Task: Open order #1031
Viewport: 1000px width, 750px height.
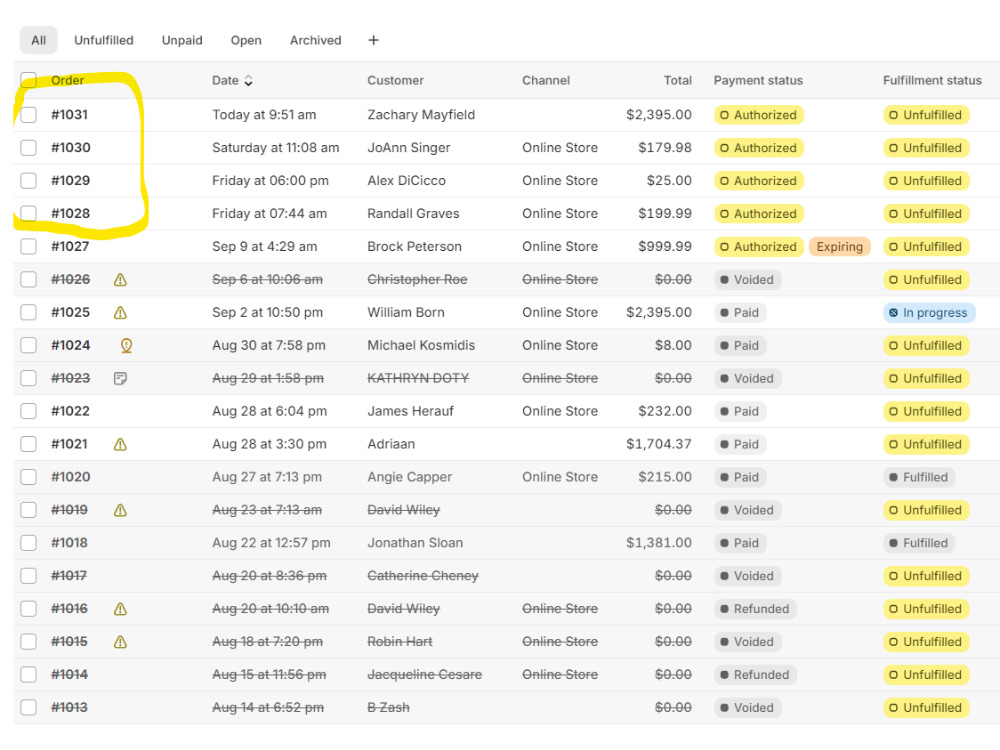Action: pyautogui.click(x=70, y=115)
